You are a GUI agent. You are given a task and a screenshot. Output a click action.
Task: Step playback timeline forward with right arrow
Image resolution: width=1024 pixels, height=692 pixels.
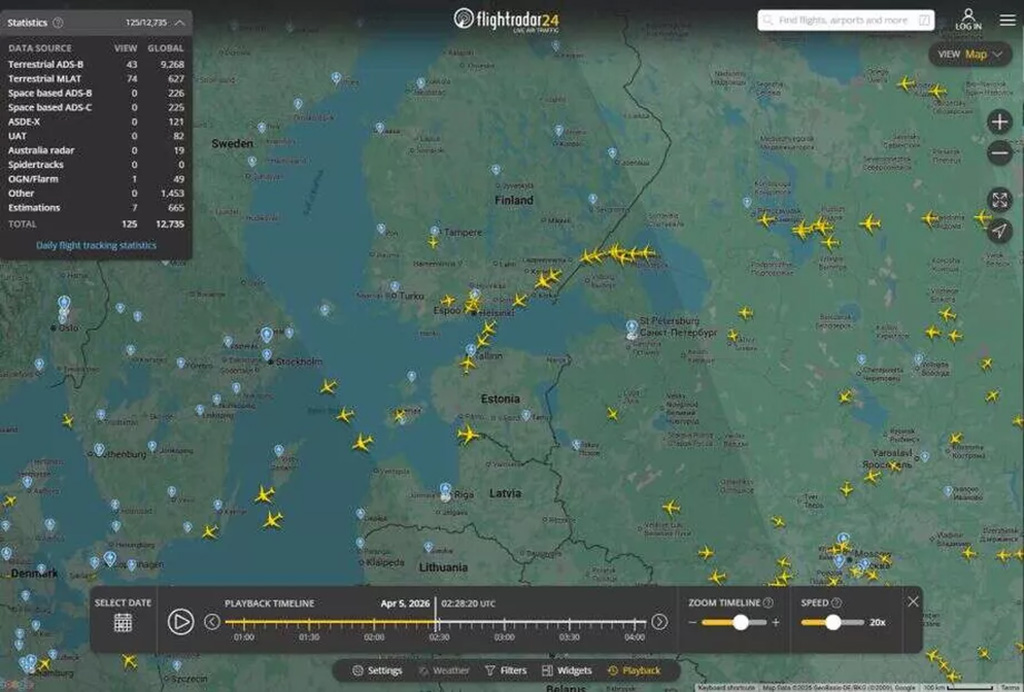(x=659, y=622)
